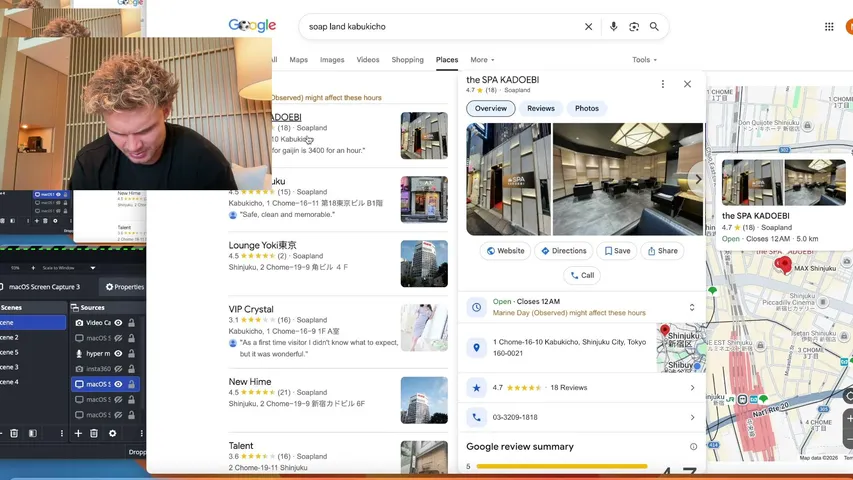Click the five-star rating bar
This screenshot has width=853, height=480.
(561, 466)
